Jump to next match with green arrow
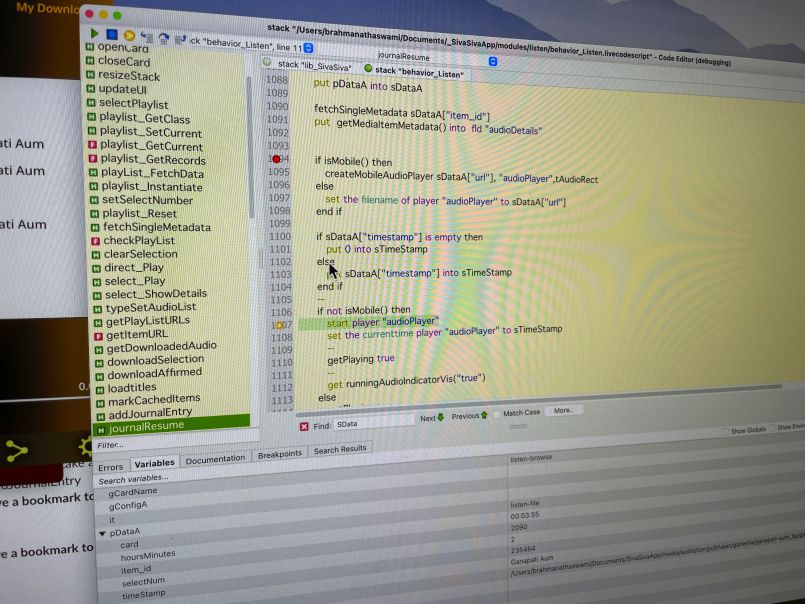805x604 pixels. point(440,417)
